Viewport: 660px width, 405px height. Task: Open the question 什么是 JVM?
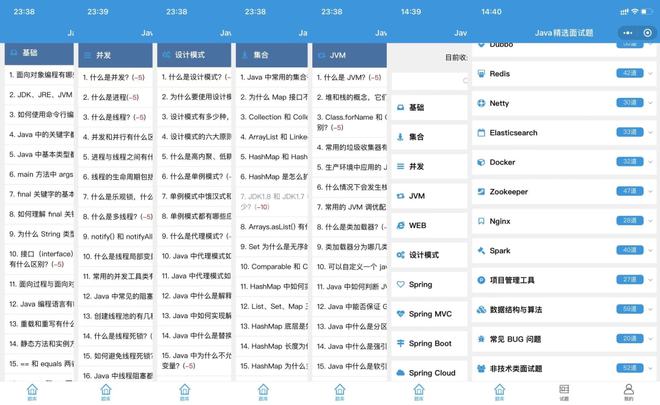(350, 76)
